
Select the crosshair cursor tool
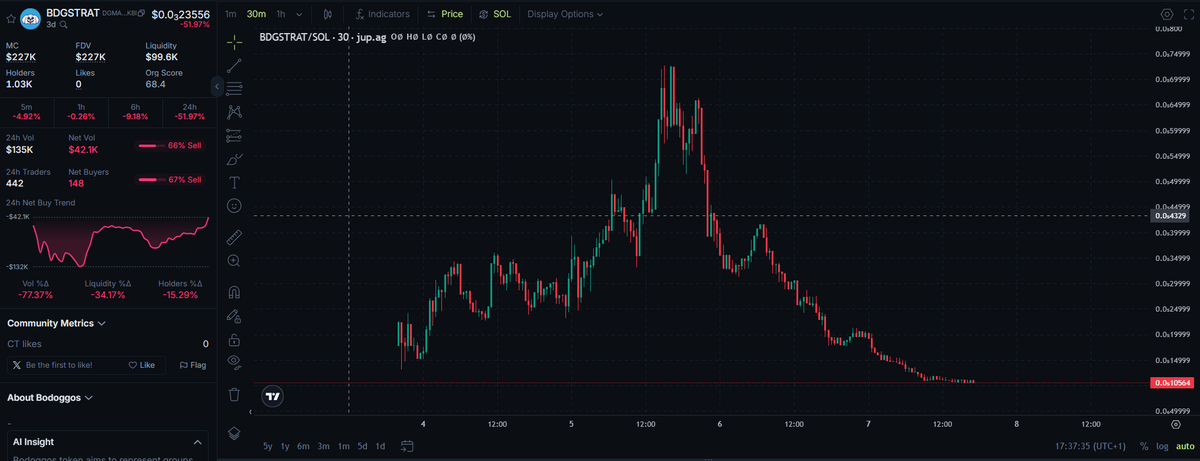pyautogui.click(x=234, y=42)
